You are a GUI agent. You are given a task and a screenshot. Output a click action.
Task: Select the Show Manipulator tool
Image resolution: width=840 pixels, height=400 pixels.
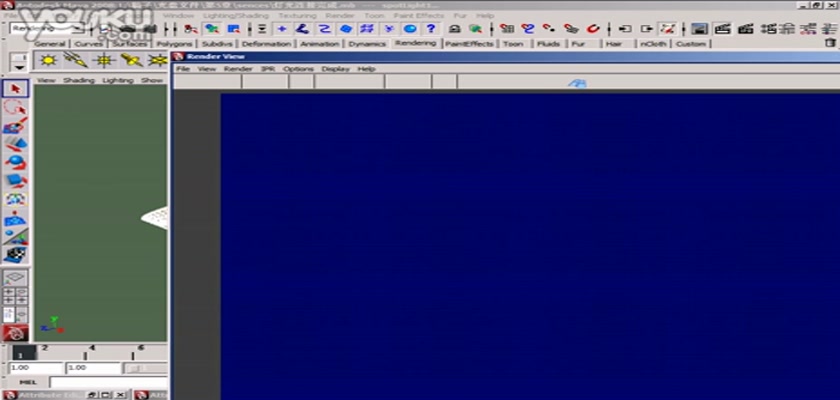click(x=16, y=236)
